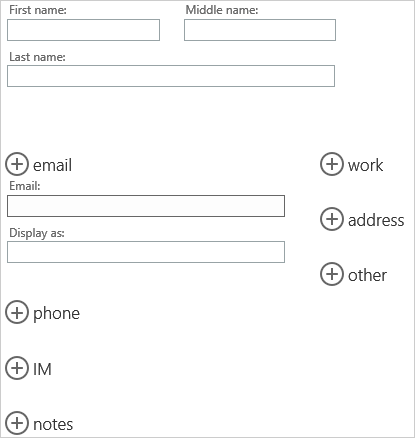Click the notes text label
415x438 pixels.
coord(53,425)
